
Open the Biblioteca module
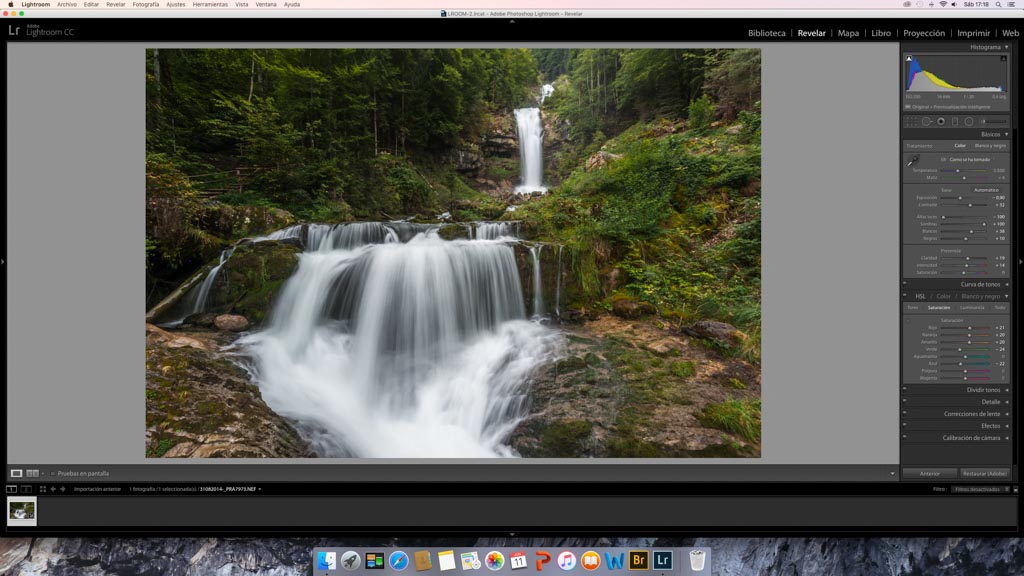[766, 33]
